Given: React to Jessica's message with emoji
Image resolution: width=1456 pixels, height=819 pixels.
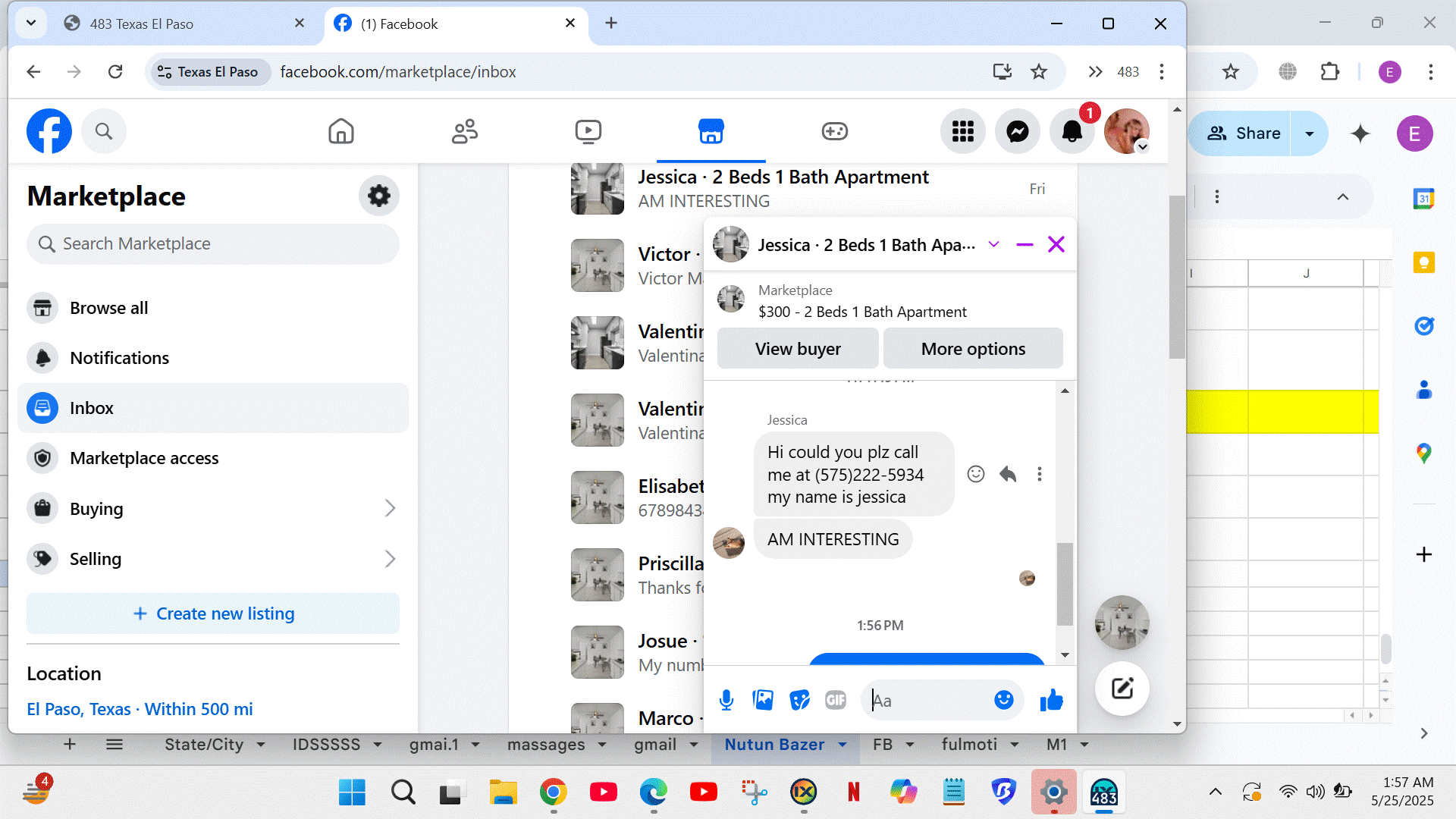Looking at the screenshot, I should click(x=976, y=474).
